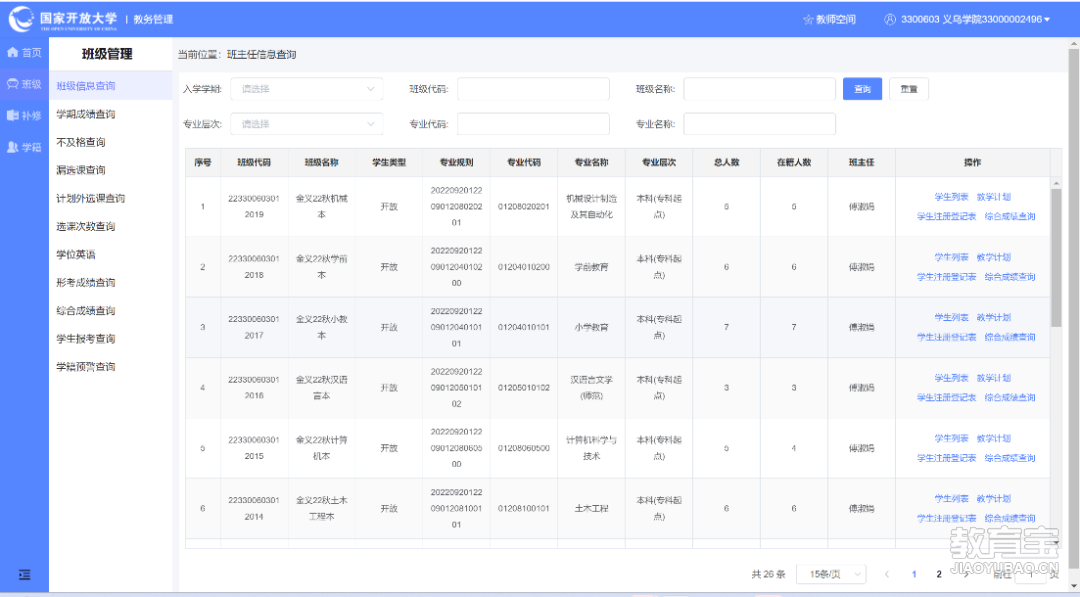Click the 专业规则 column header

coord(457,163)
